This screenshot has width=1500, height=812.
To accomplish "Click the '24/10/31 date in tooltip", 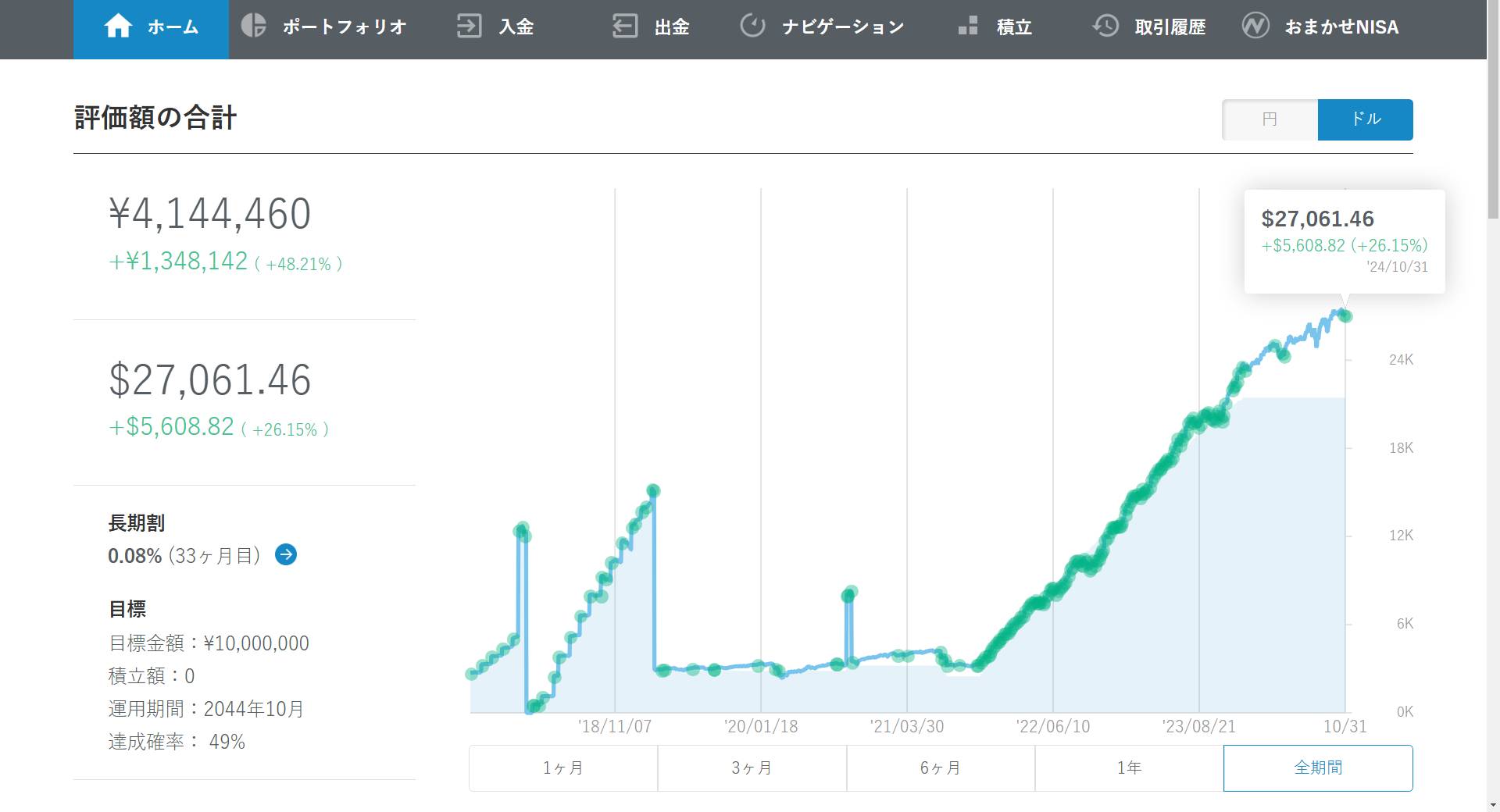I will click(1397, 267).
